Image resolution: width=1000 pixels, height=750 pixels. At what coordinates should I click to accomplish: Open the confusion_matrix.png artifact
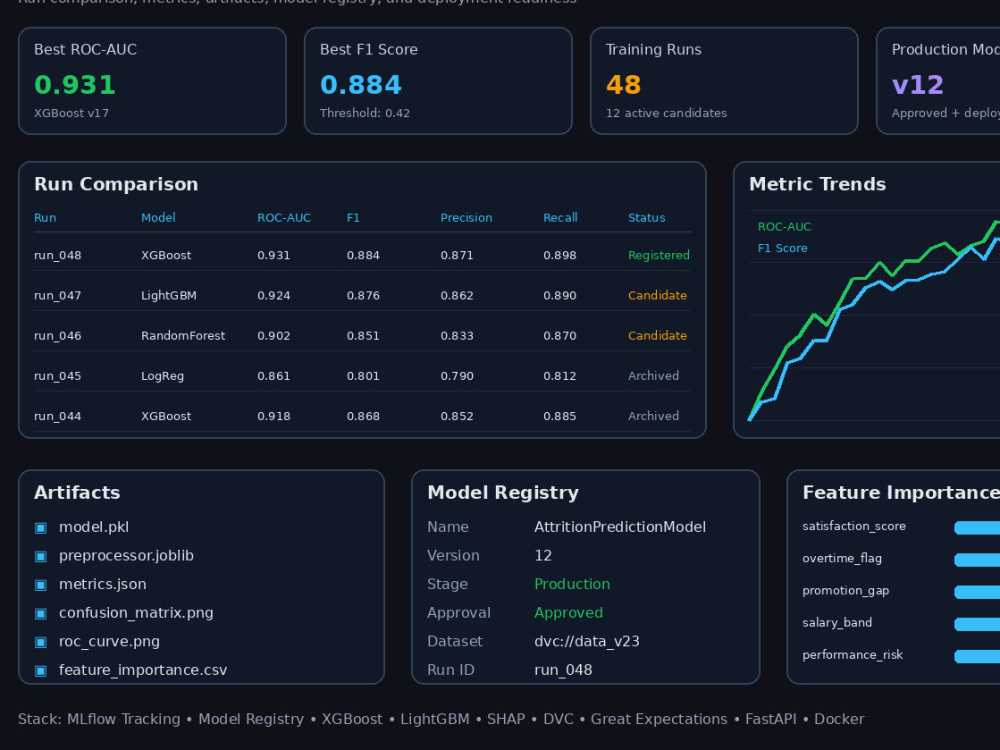point(136,614)
